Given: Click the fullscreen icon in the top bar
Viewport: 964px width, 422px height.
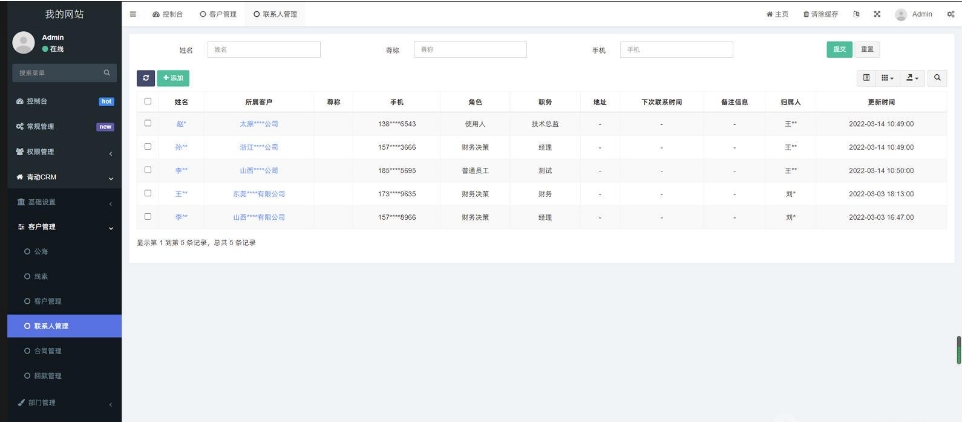Looking at the screenshot, I should pos(877,14).
